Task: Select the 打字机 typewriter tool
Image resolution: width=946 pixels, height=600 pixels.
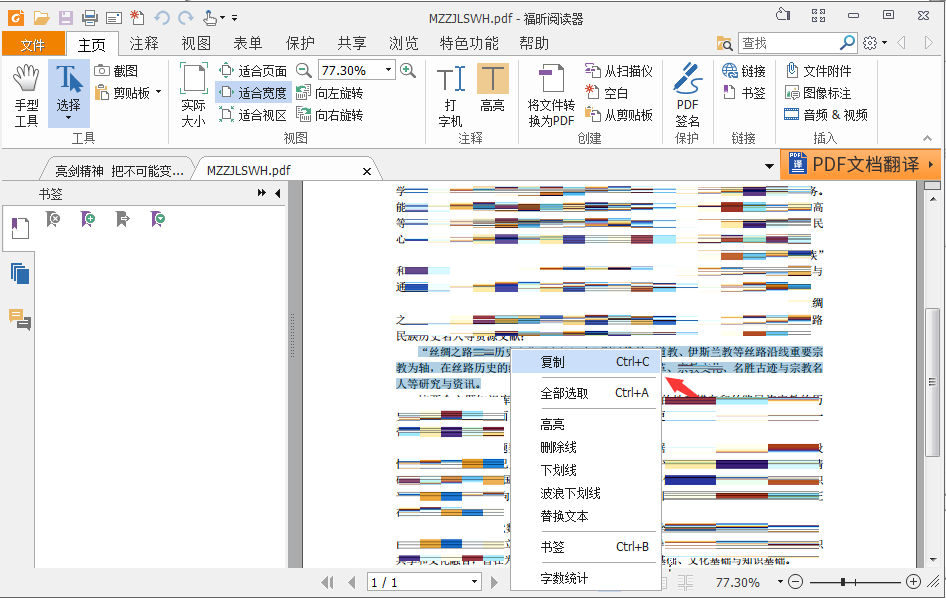Action: (x=450, y=90)
